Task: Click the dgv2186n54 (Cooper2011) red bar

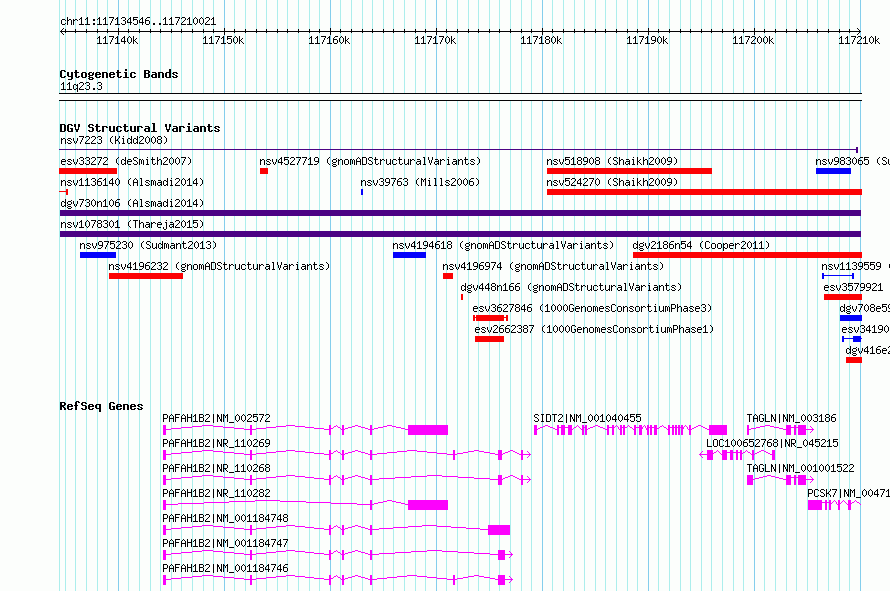Action: (747, 255)
